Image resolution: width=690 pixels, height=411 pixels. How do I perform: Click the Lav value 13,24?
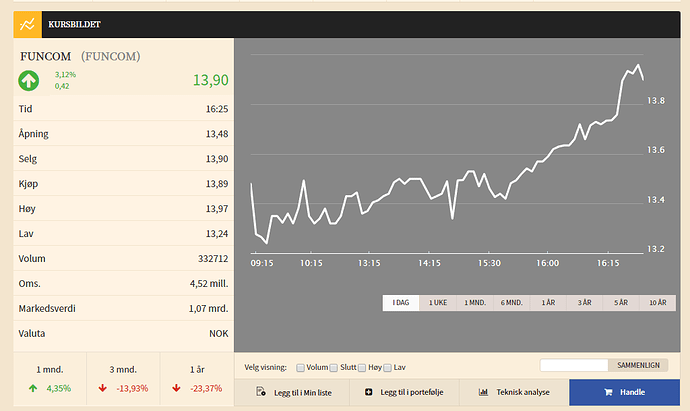[217, 234]
